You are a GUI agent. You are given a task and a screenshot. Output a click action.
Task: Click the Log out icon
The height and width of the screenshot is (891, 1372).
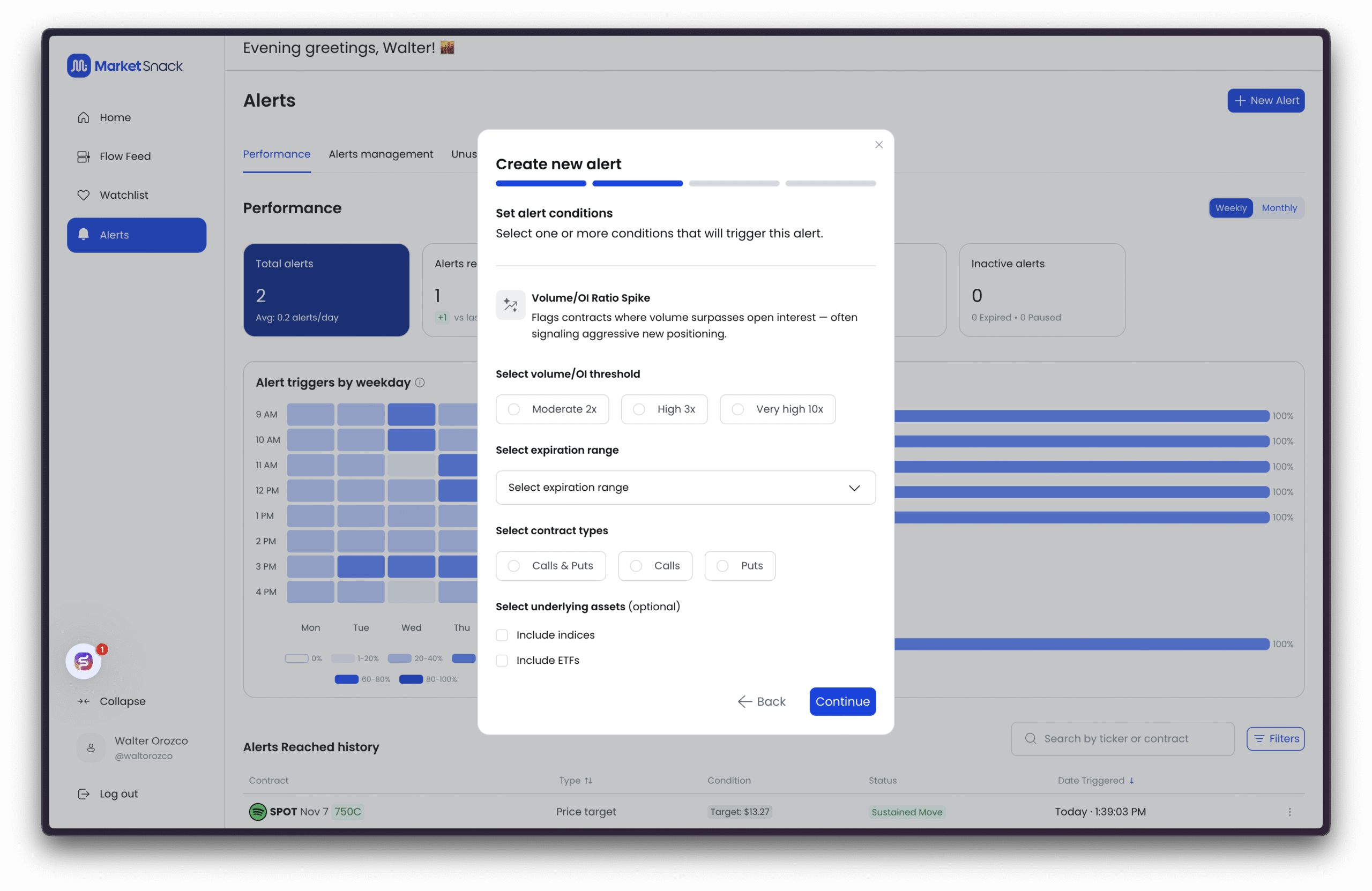(x=84, y=793)
